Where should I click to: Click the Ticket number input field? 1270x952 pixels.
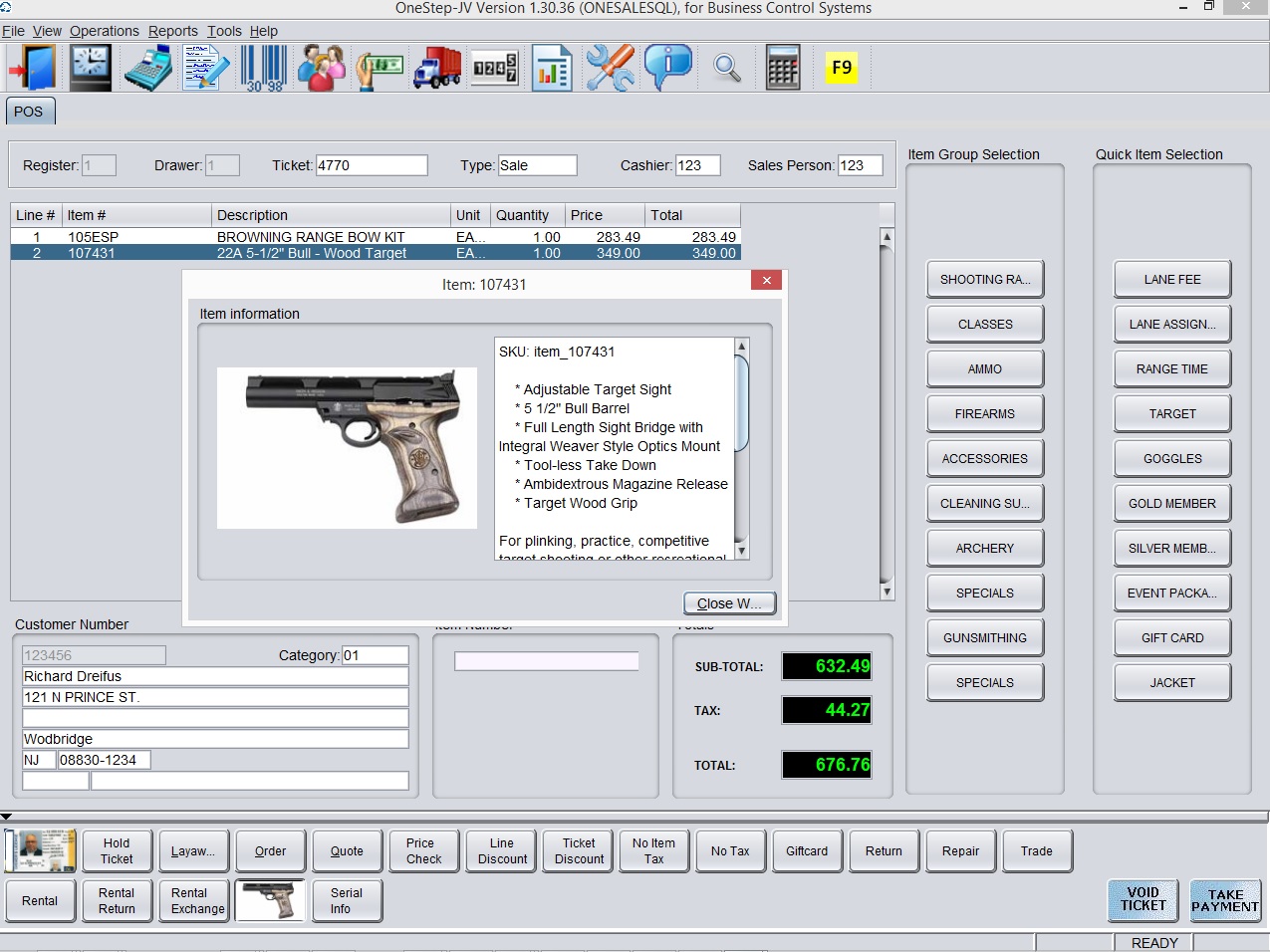(x=371, y=165)
